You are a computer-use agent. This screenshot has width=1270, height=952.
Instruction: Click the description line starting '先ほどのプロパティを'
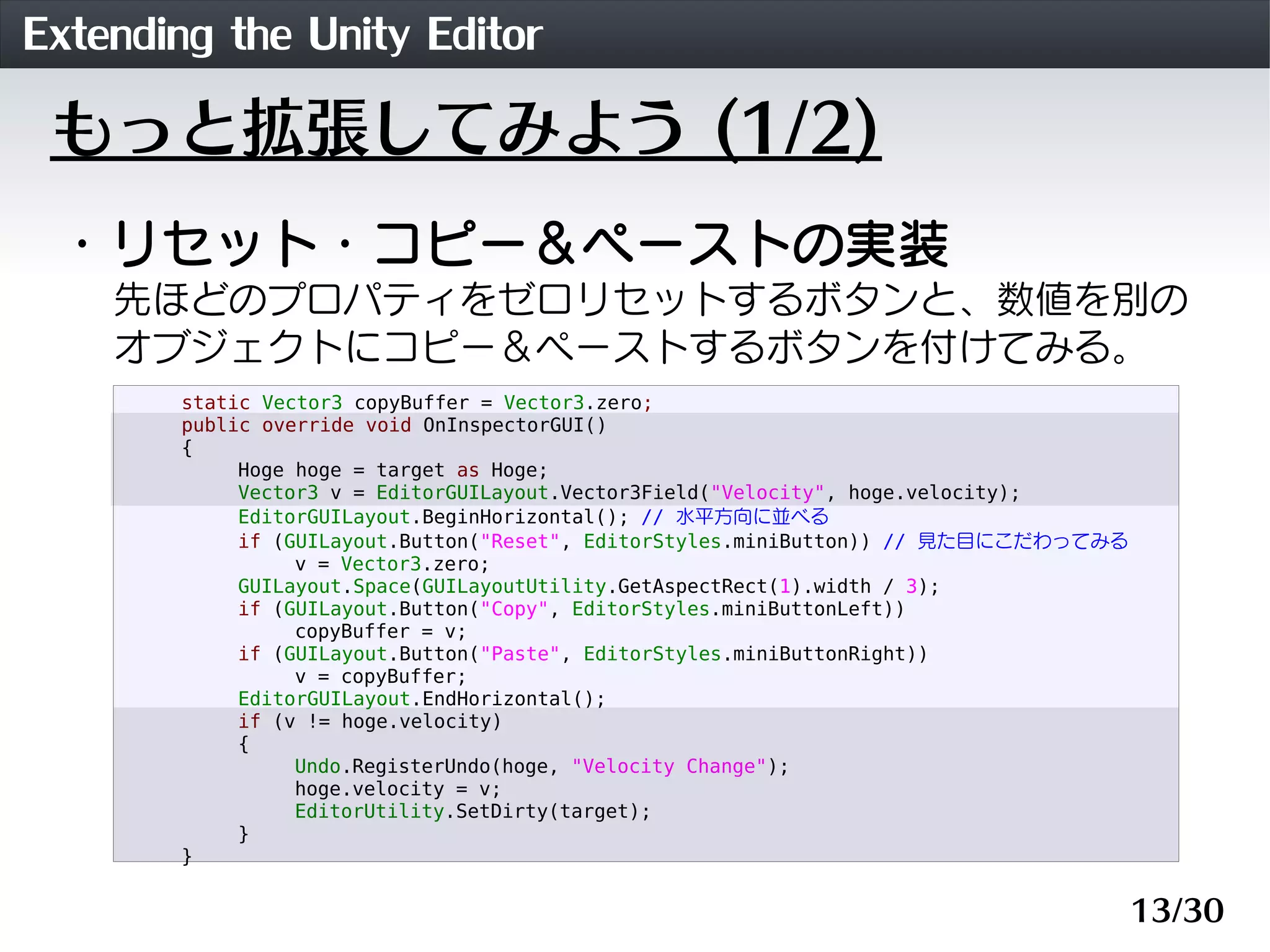click(651, 300)
